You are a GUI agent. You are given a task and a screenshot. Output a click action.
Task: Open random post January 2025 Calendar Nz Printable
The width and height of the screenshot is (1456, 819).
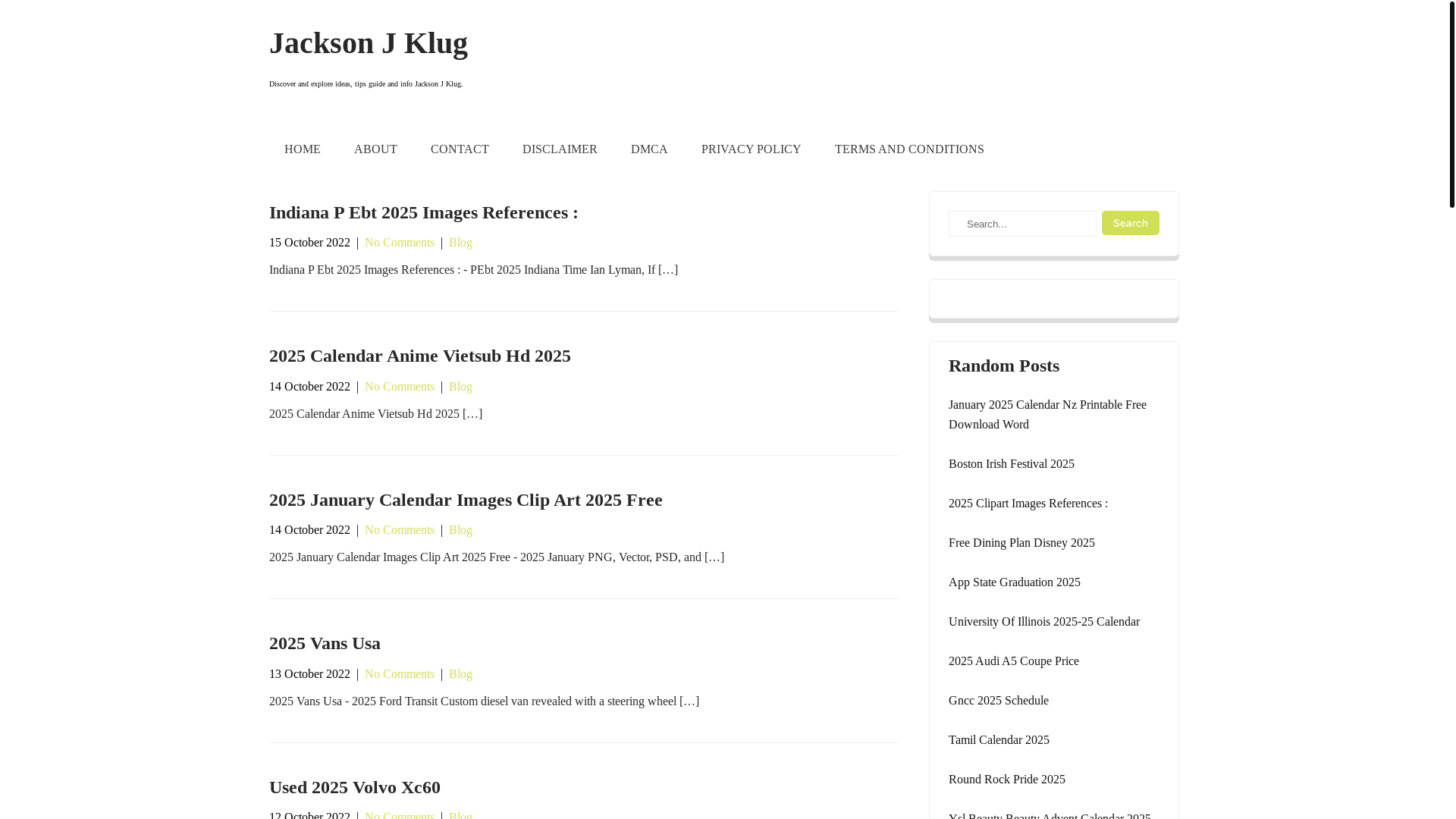tap(1047, 415)
